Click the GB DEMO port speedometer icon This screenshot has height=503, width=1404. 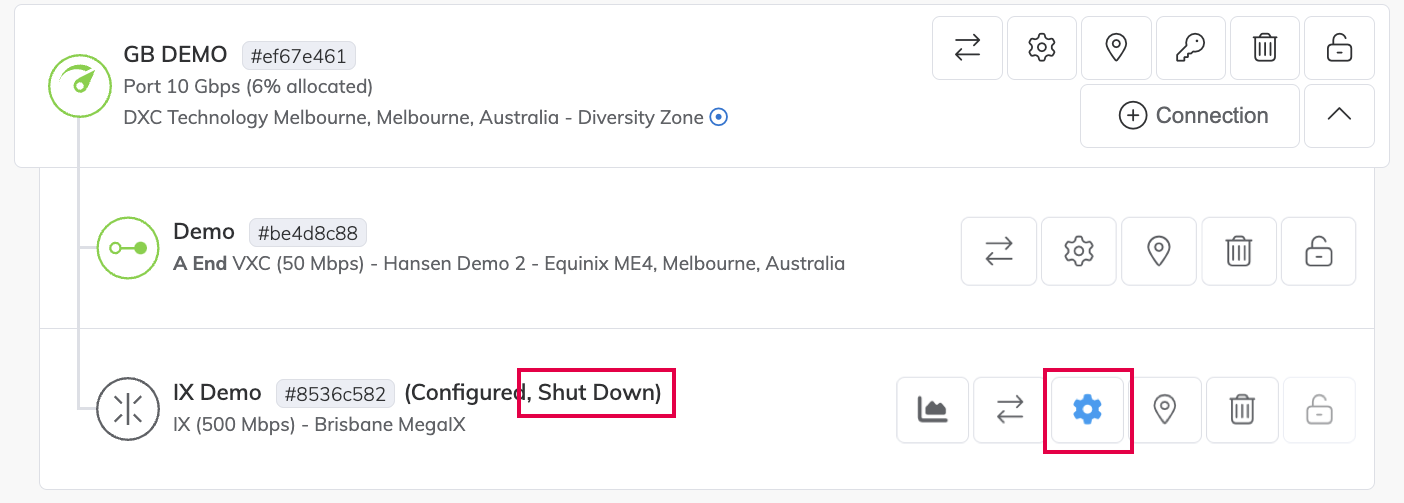pyautogui.click(x=79, y=85)
